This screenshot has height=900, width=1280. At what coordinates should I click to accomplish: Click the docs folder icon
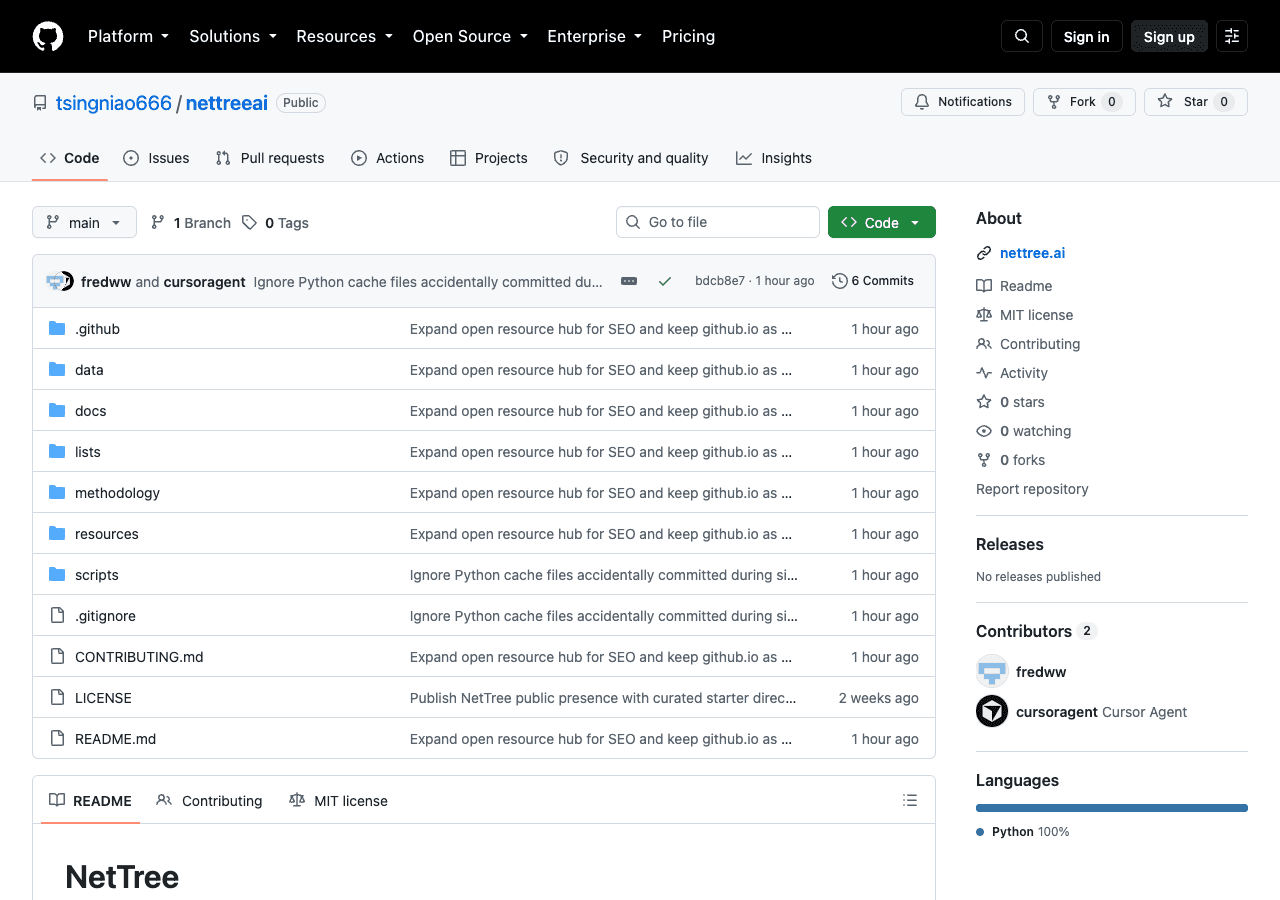(57, 411)
